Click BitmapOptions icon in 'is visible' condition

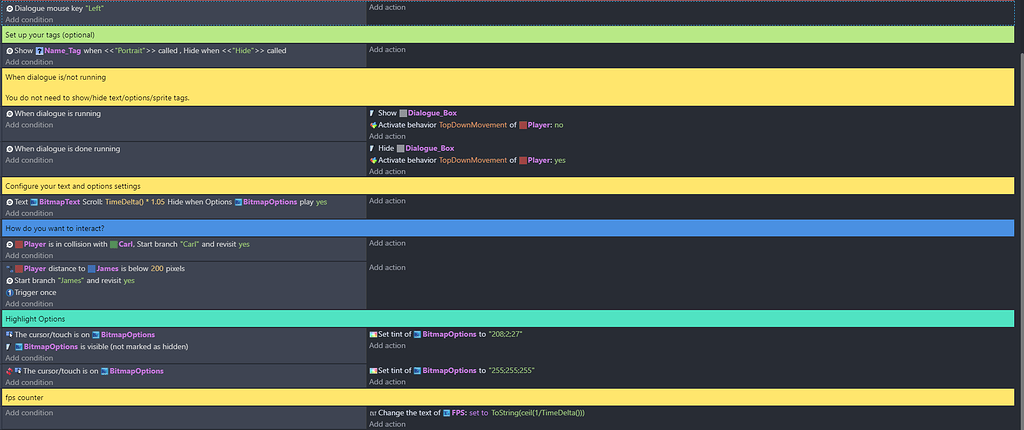pyautogui.click(x=19, y=346)
